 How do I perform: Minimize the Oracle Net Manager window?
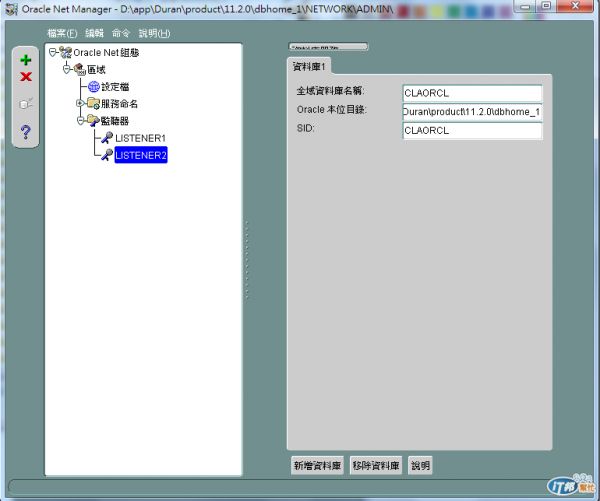point(526,6)
